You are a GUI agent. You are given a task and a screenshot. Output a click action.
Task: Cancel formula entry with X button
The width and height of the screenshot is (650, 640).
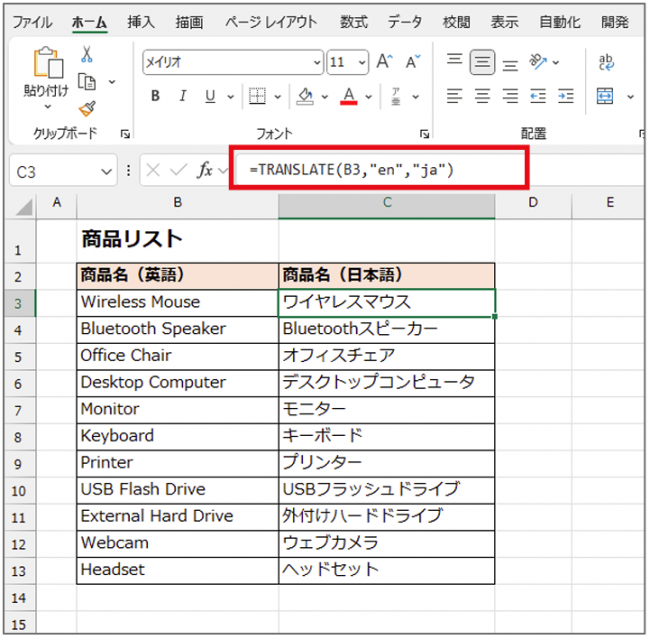coord(153,170)
